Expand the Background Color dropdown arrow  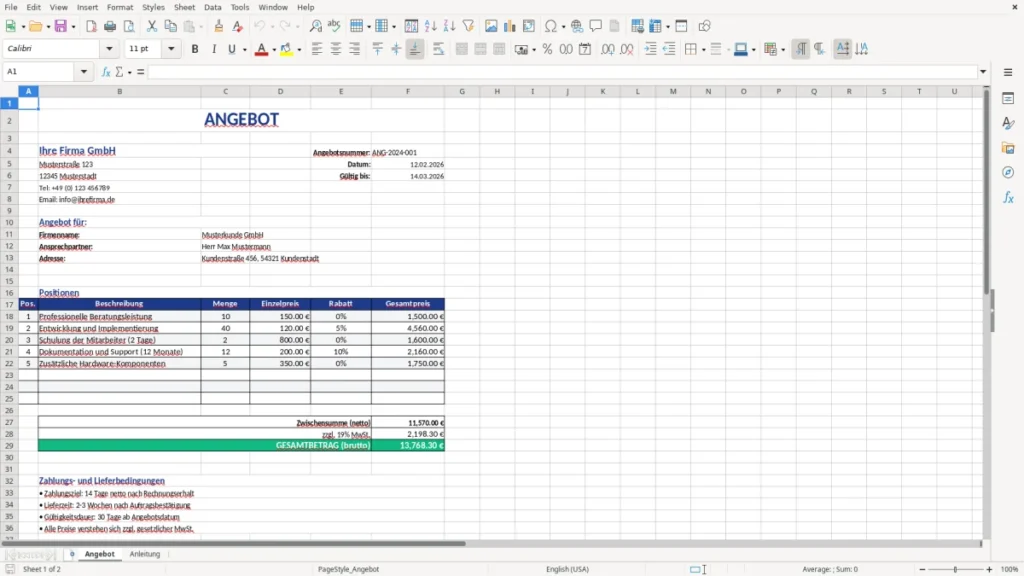point(299,50)
